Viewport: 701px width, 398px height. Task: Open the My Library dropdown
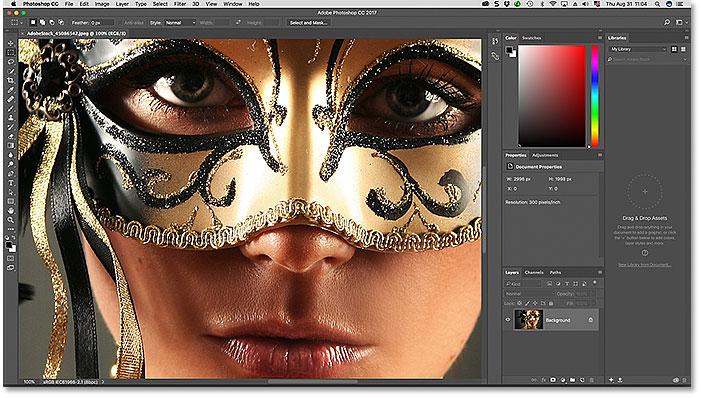coord(638,49)
